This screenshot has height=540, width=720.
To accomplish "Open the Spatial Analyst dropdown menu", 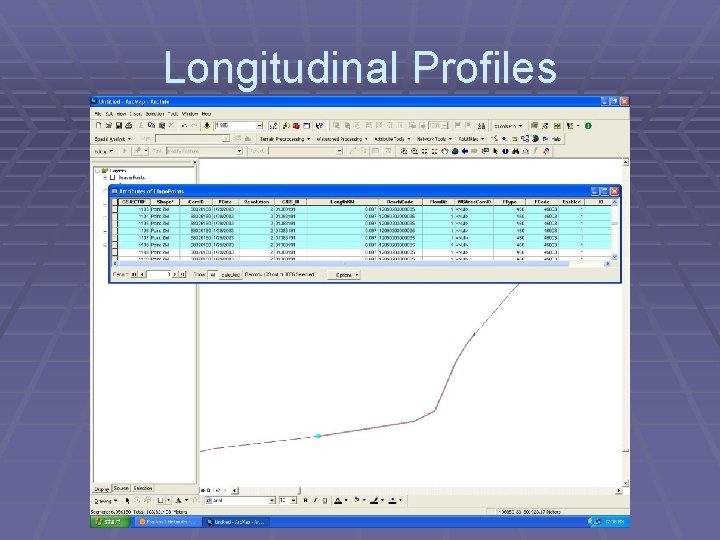I will point(112,139).
